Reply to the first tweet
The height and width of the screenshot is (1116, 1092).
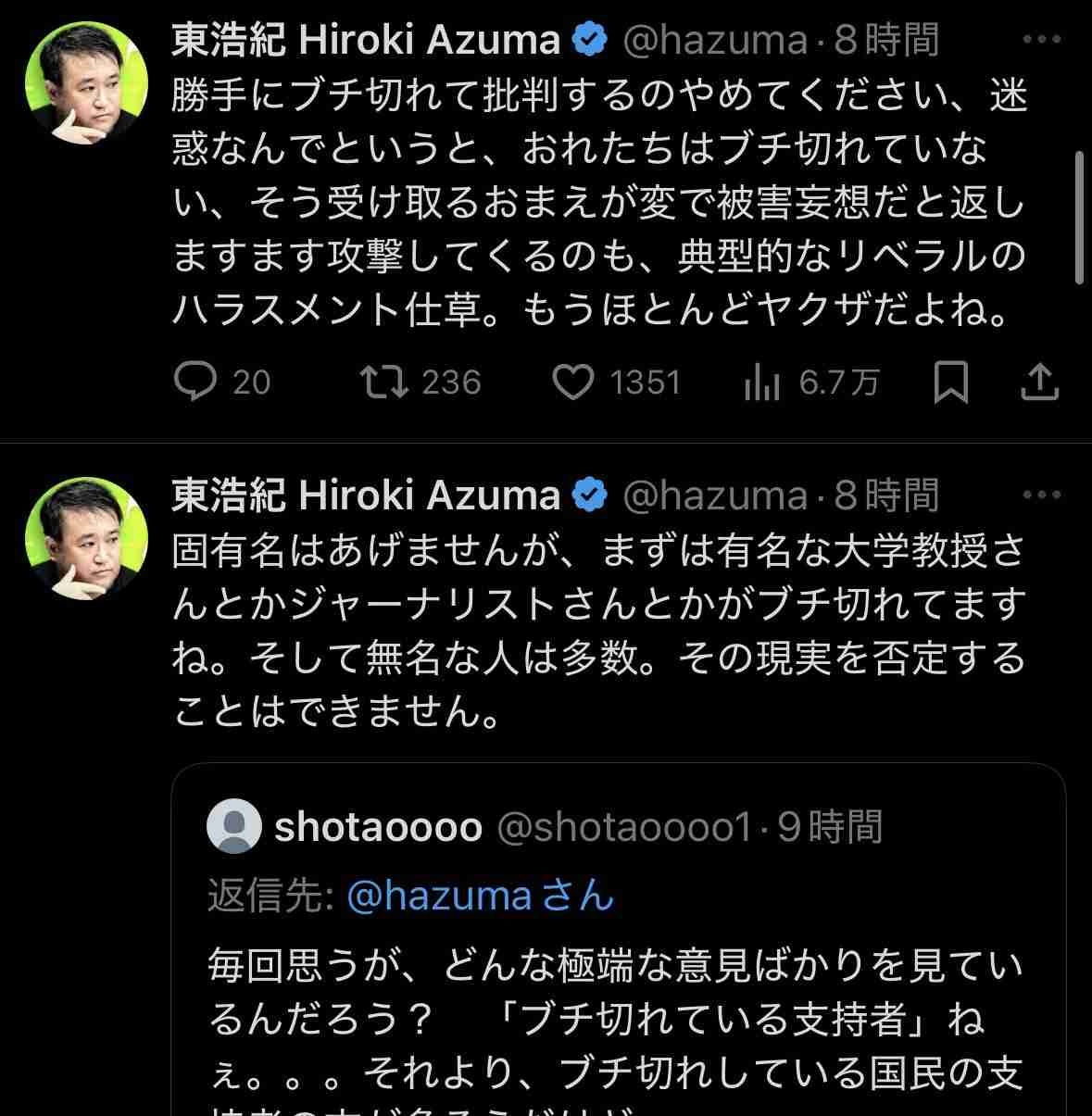195,382
